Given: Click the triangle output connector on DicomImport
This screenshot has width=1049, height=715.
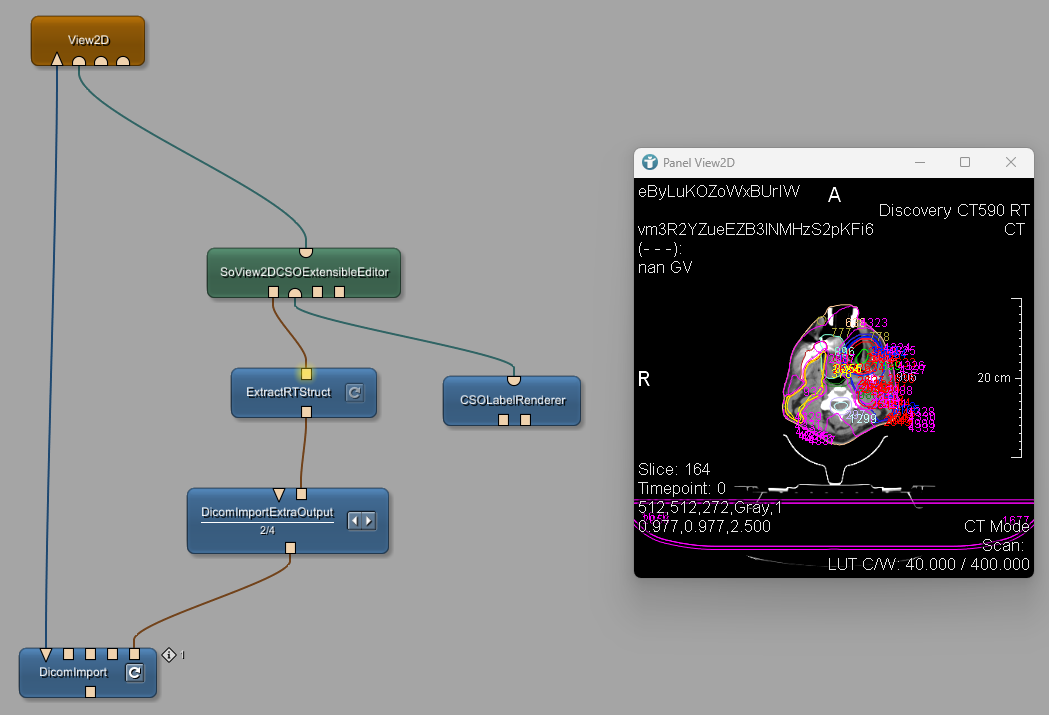Looking at the screenshot, I should (46, 655).
